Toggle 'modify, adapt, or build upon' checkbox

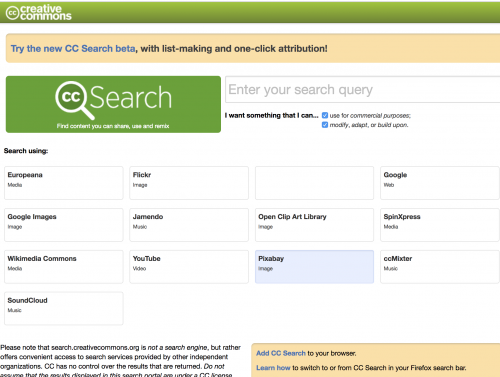point(325,125)
